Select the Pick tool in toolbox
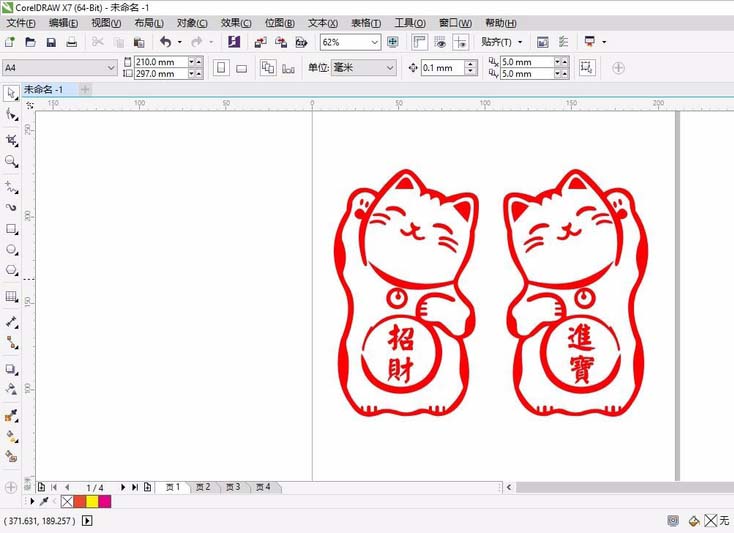 11,93
